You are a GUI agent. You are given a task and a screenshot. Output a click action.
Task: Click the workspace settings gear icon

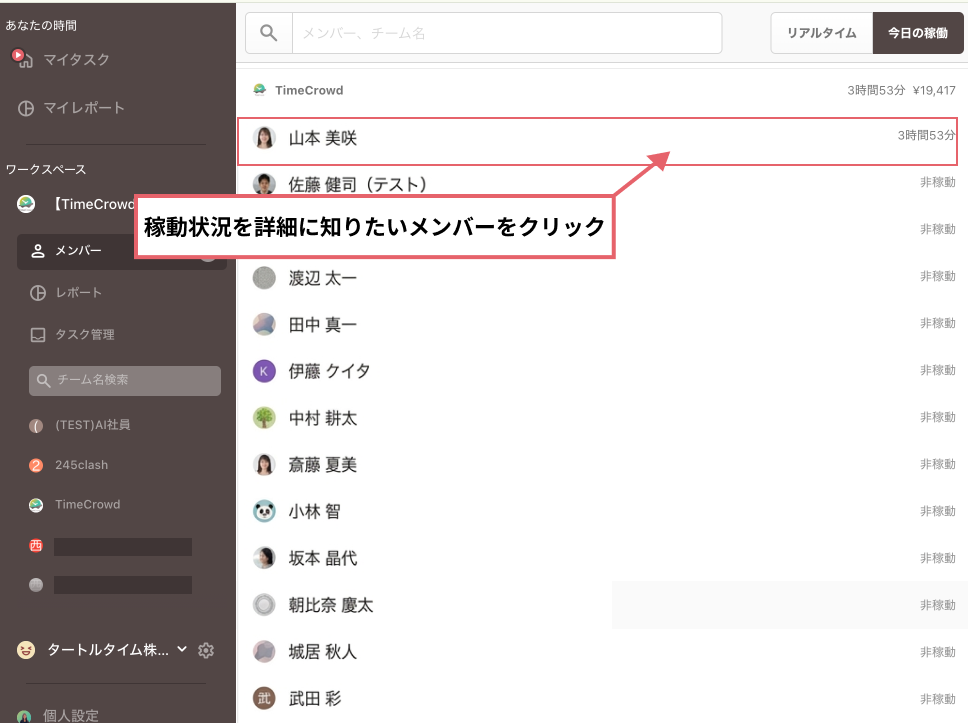tap(206, 650)
